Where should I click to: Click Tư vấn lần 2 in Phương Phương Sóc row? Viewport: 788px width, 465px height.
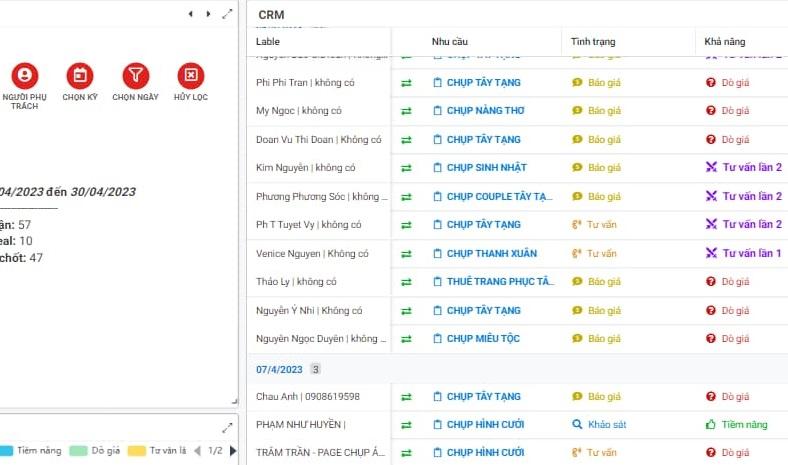pyautogui.click(x=744, y=197)
